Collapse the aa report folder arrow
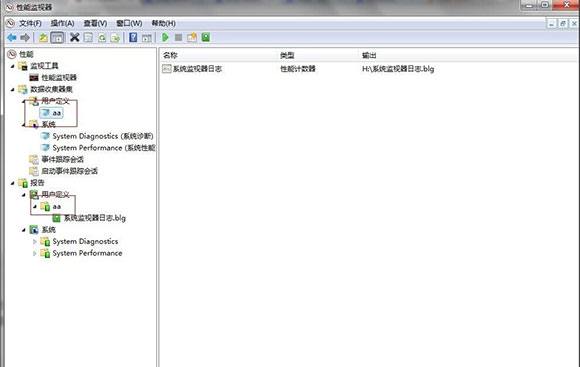The height and width of the screenshot is (367, 580). (35, 206)
